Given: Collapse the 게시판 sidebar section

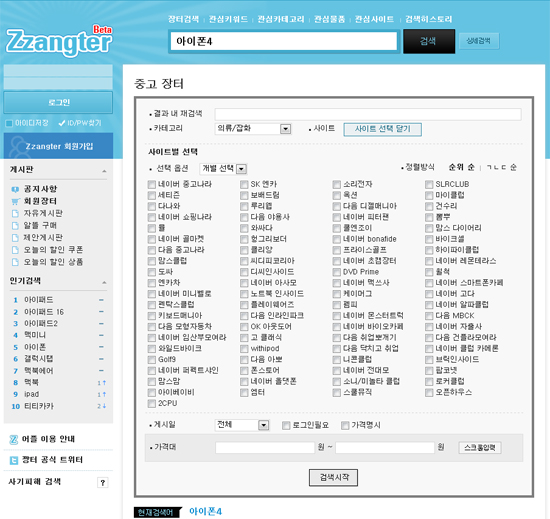Looking at the screenshot, I should click(x=104, y=171).
